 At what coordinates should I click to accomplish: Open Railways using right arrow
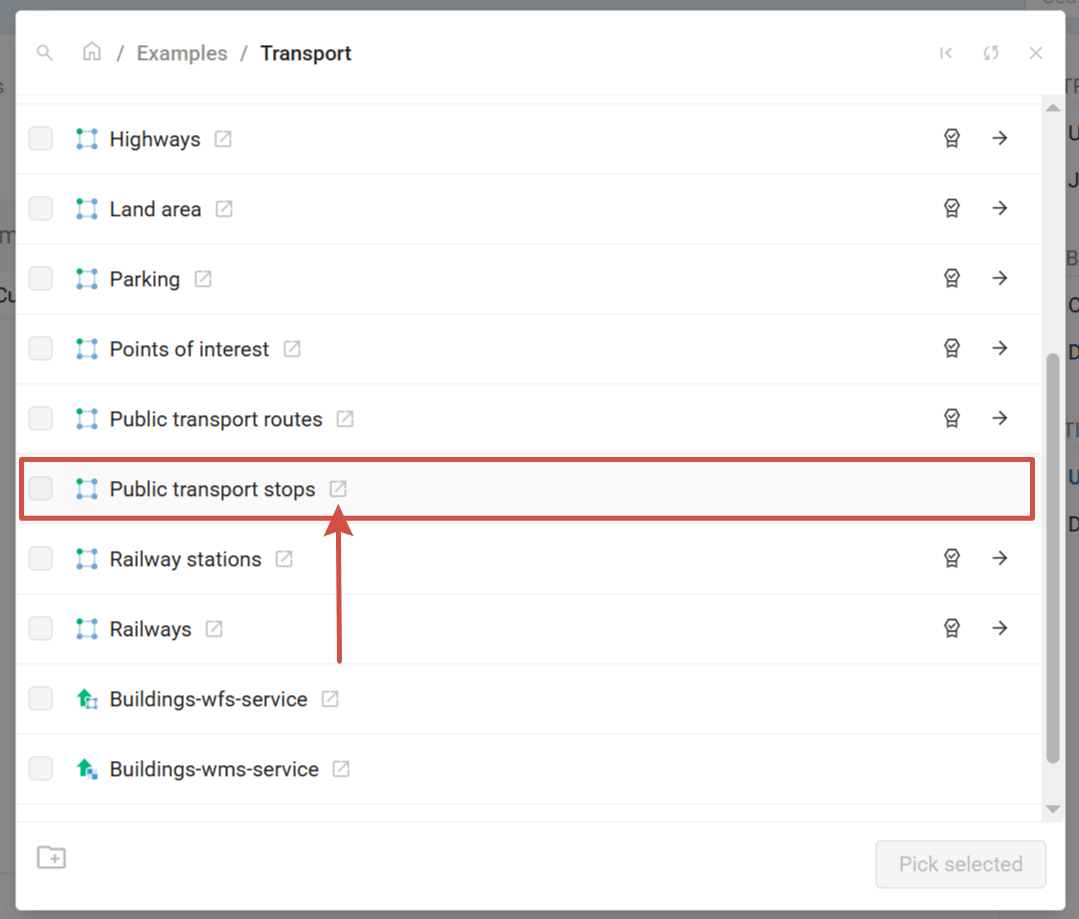coord(999,628)
